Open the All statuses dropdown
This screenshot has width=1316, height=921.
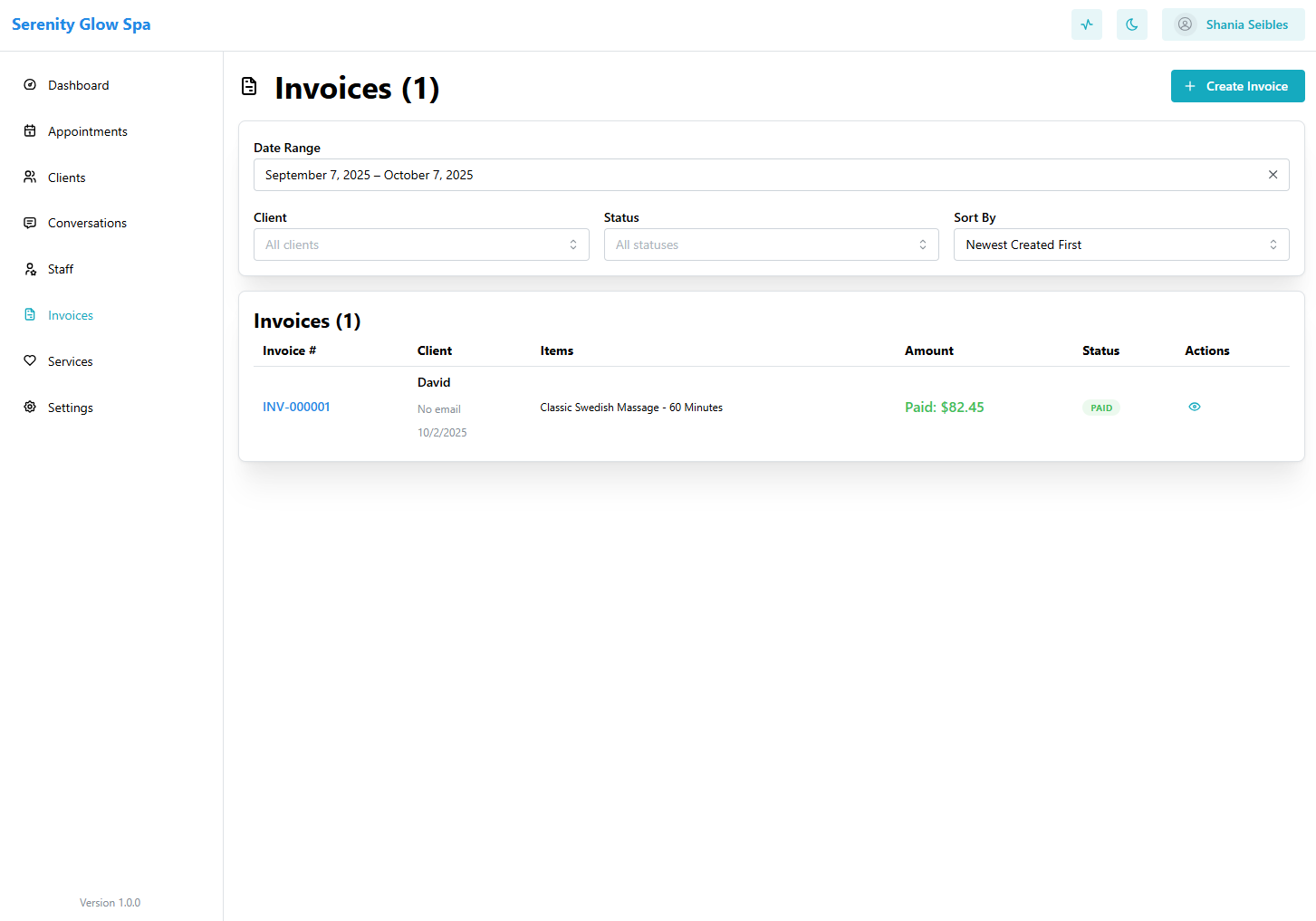[x=771, y=245]
